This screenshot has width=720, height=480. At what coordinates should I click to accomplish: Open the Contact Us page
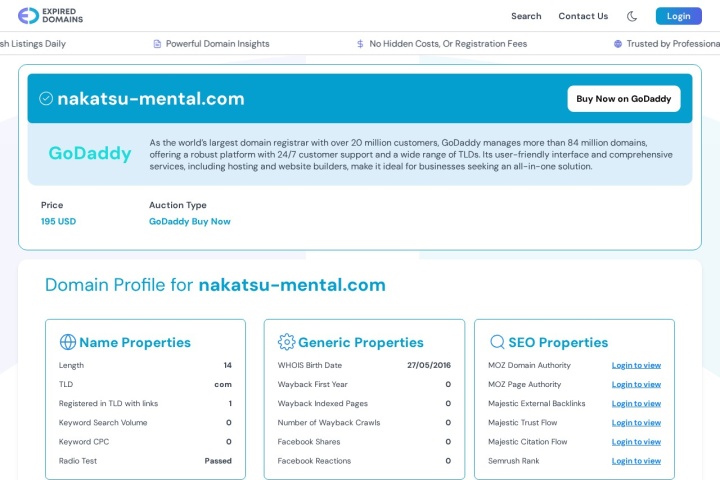(583, 16)
